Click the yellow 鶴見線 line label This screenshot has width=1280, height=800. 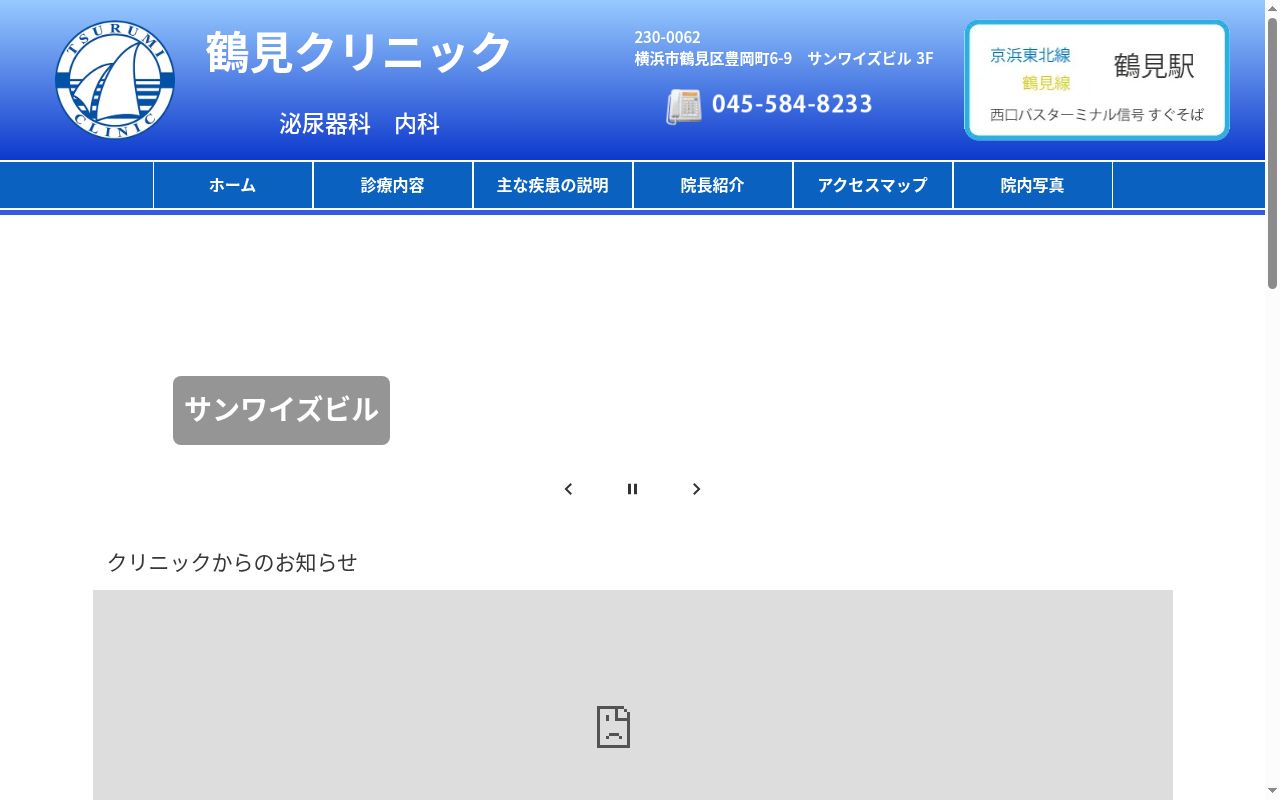(x=1046, y=84)
